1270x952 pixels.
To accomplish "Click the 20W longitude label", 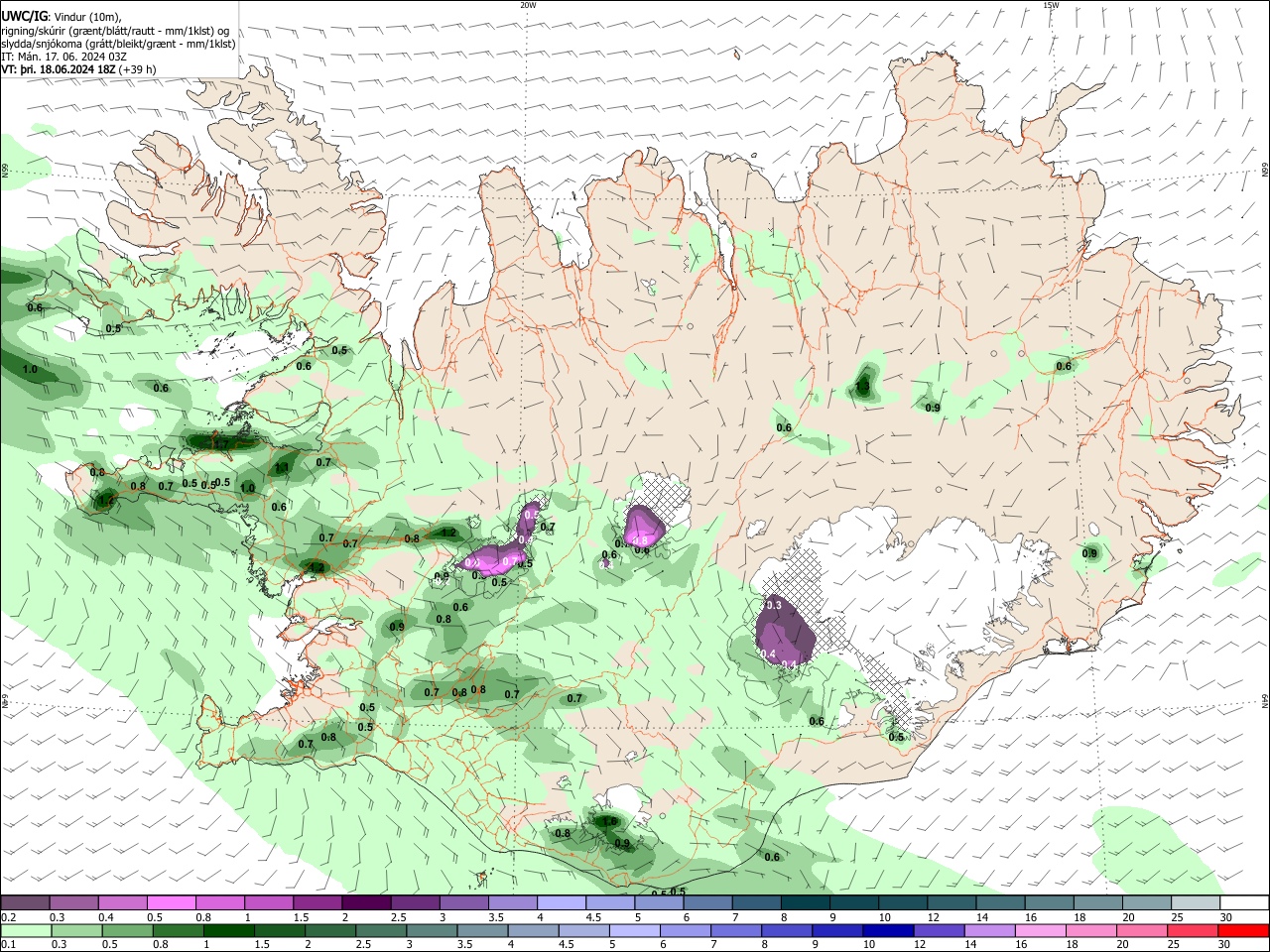I will (528, 5).
